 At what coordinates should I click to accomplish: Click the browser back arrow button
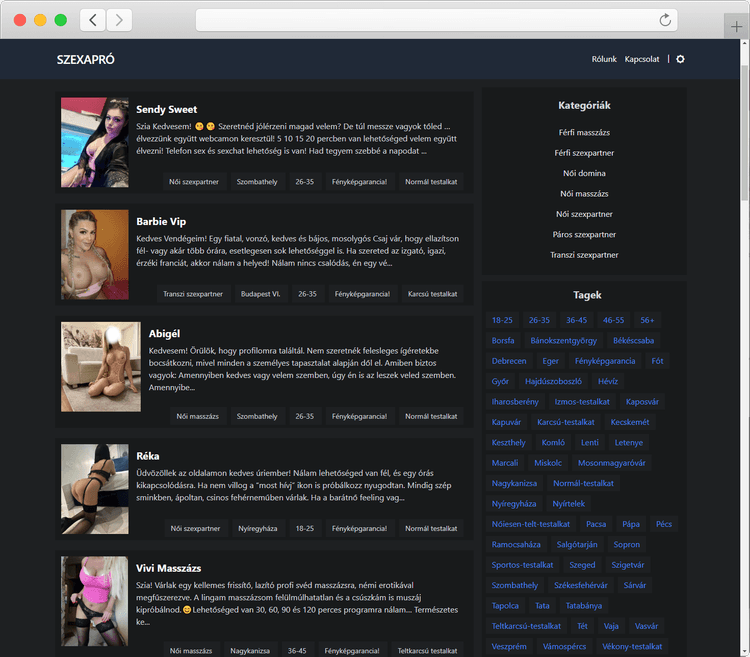tap(93, 20)
